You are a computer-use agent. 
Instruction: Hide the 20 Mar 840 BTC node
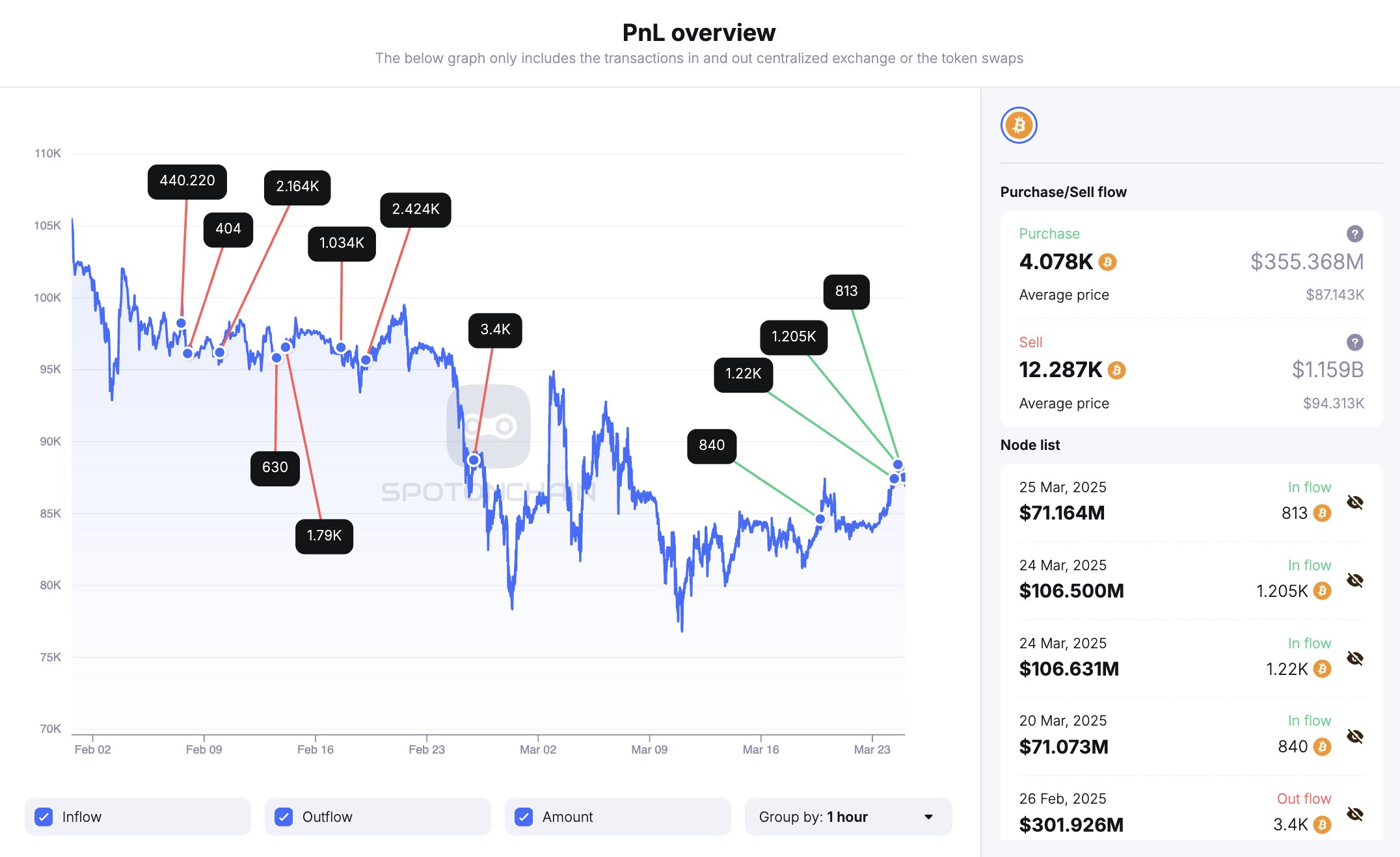1354,736
